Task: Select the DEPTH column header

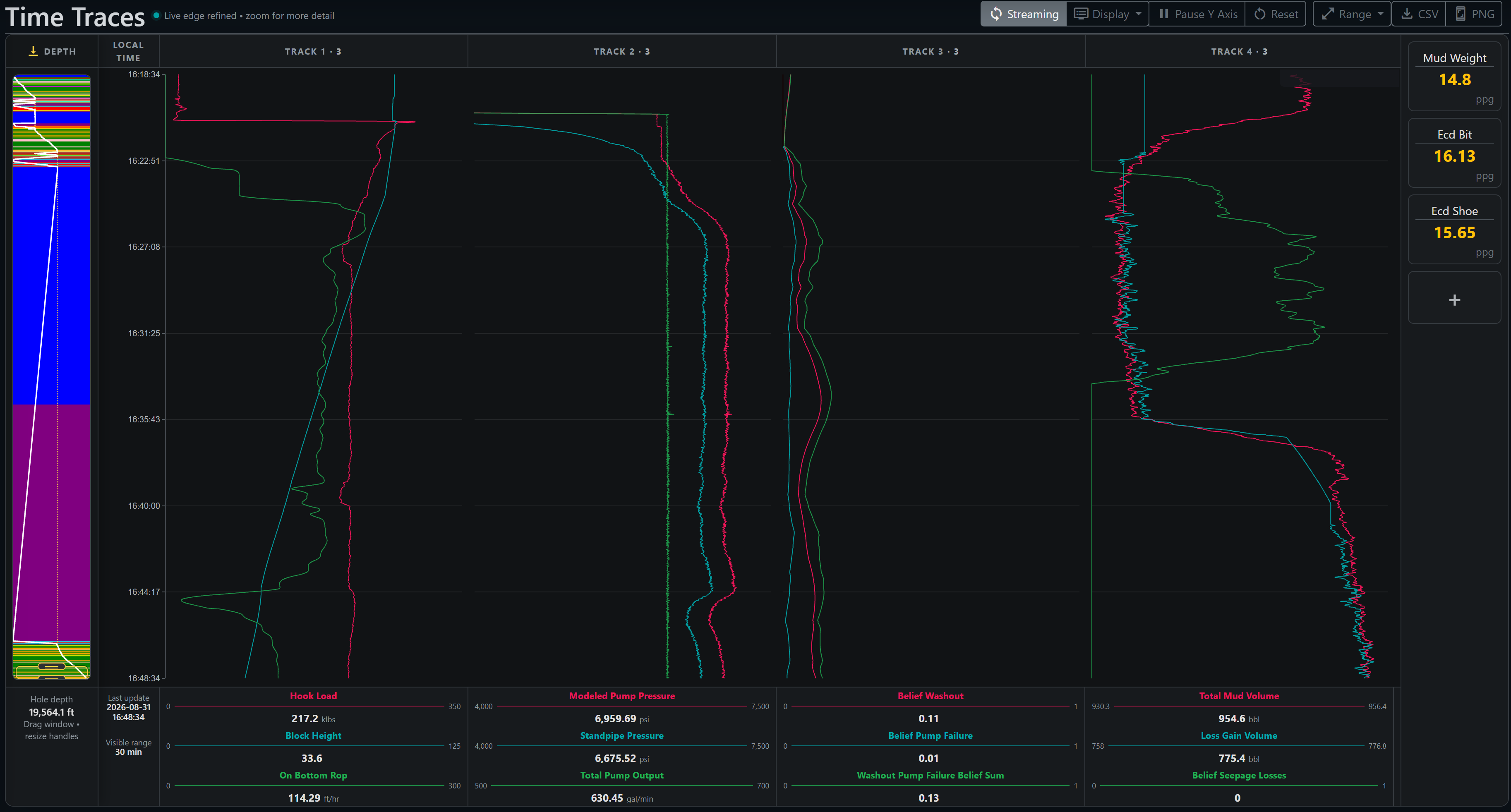Action: tap(52, 52)
